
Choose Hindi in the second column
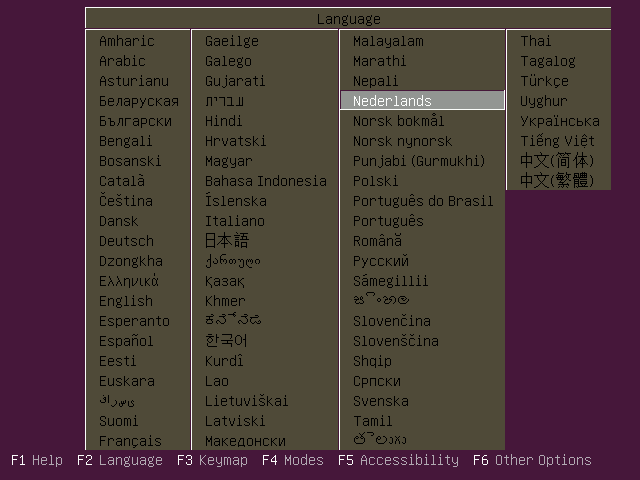click(224, 121)
